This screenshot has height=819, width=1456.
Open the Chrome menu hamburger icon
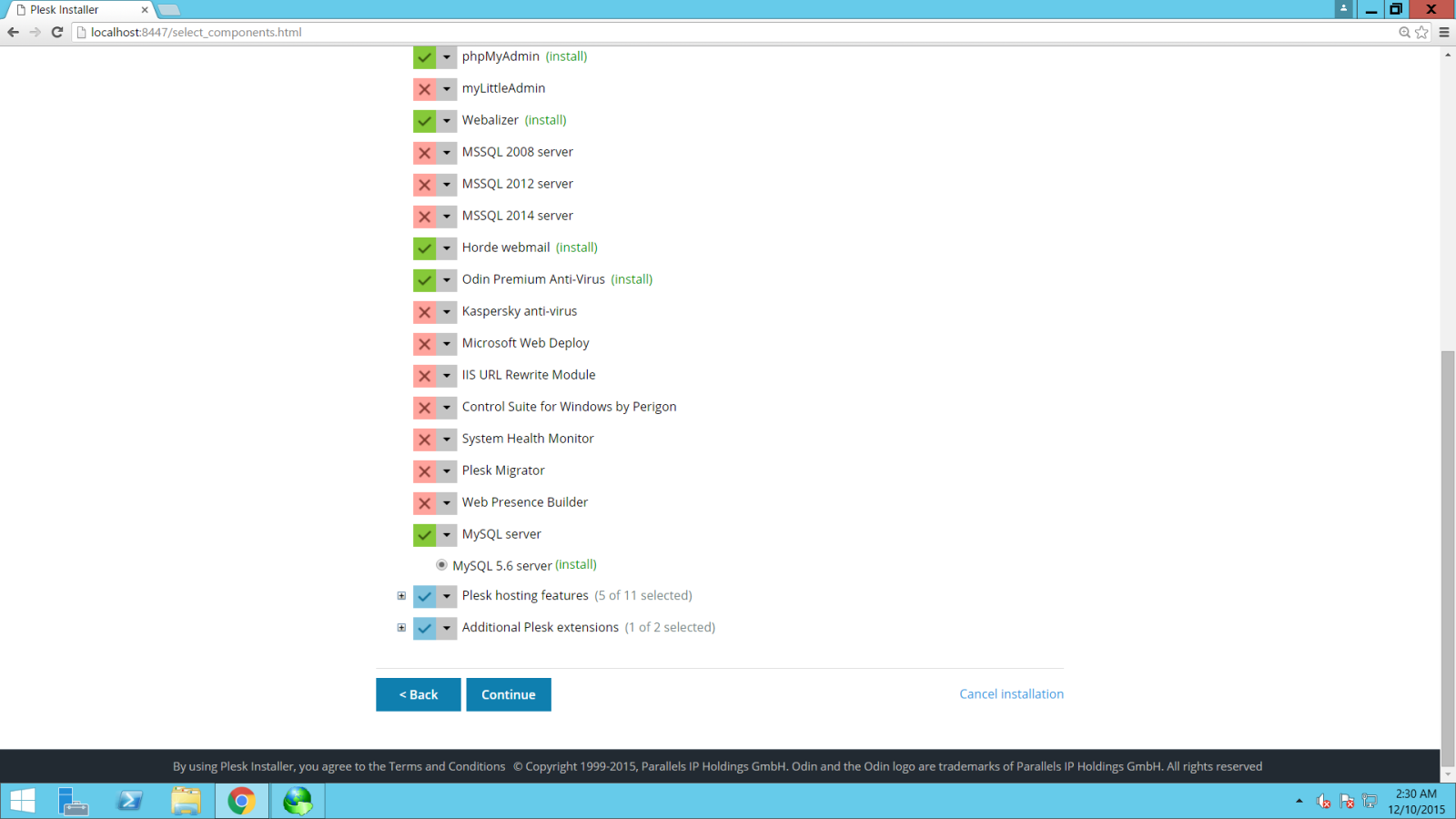[x=1444, y=32]
